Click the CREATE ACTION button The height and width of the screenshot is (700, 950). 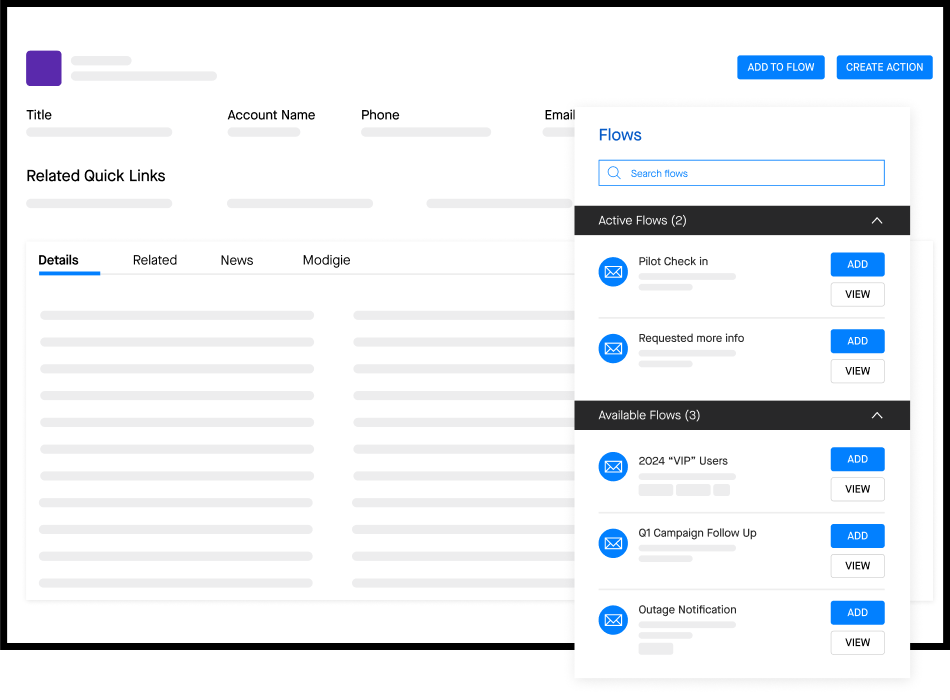(x=884, y=67)
